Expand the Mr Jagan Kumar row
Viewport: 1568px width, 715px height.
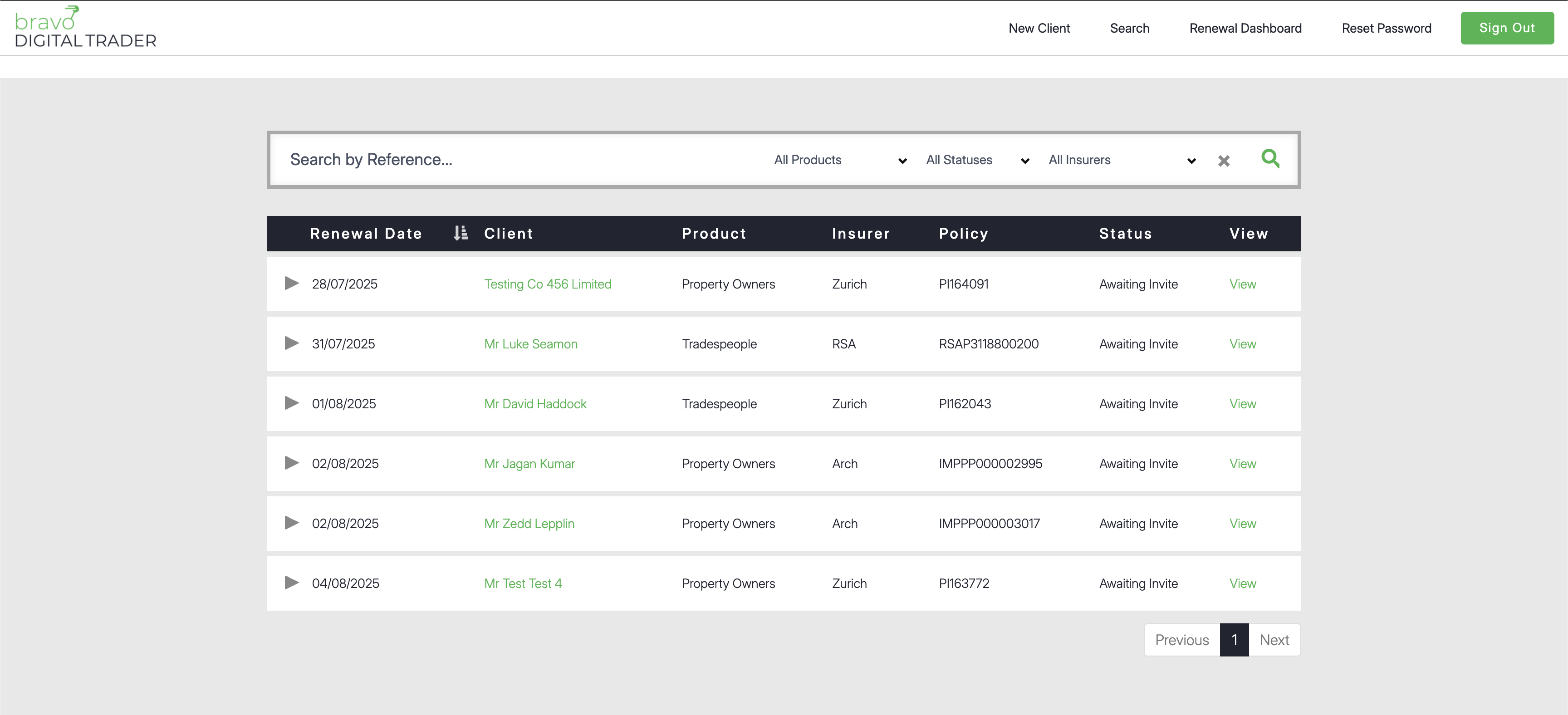pos(292,463)
